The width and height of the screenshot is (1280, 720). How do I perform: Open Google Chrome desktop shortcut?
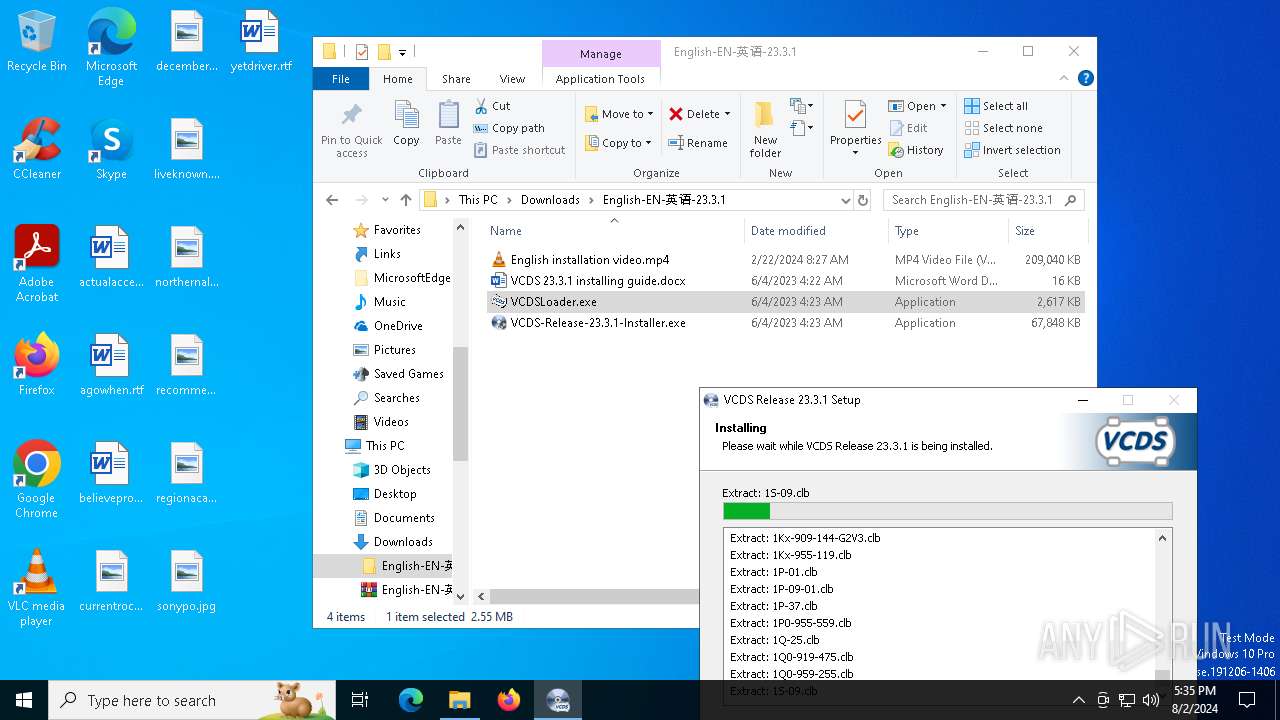[x=36, y=480]
